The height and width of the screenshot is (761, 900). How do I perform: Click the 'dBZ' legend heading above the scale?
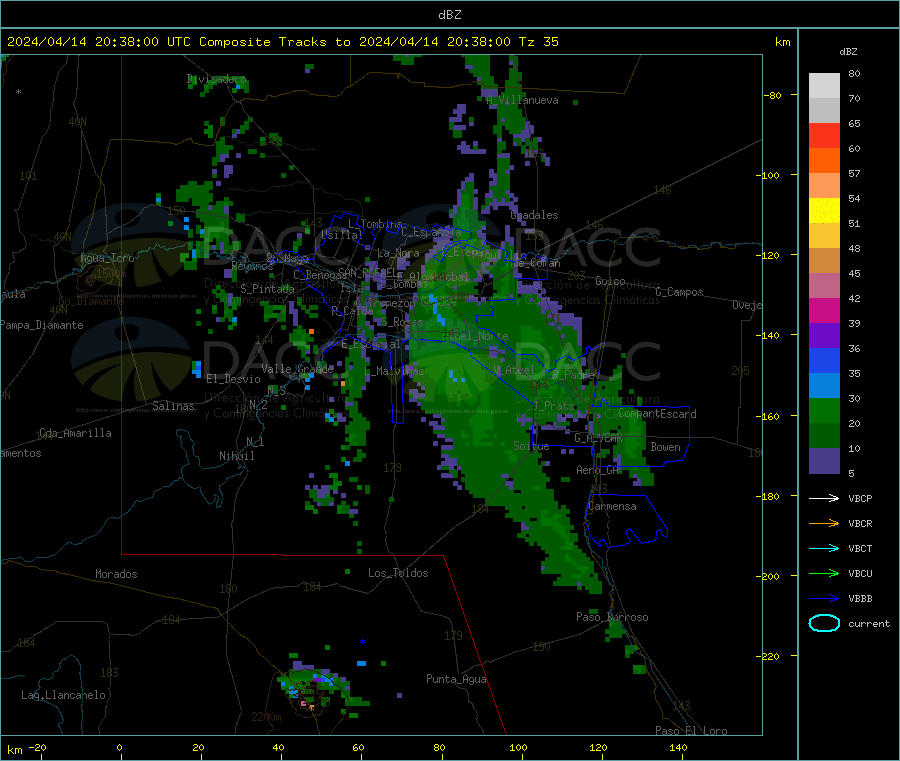click(x=848, y=52)
